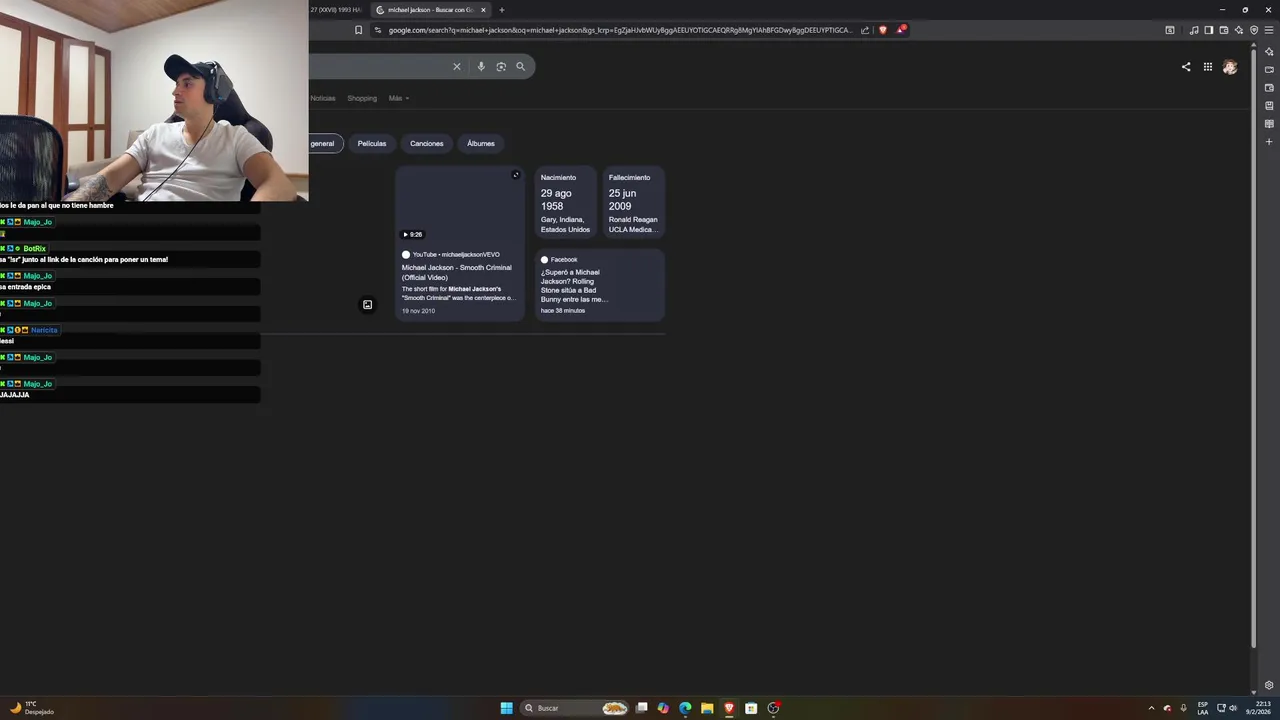Open the images icon beside the panel

[x=367, y=305]
